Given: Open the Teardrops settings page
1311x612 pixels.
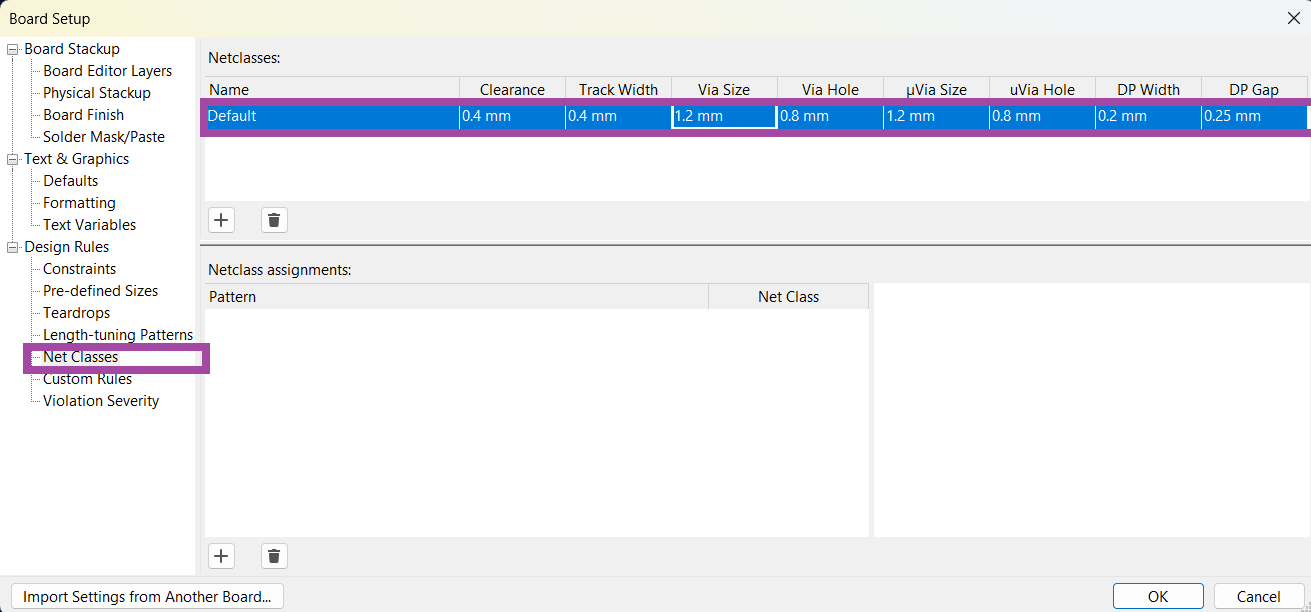Looking at the screenshot, I should pos(76,313).
